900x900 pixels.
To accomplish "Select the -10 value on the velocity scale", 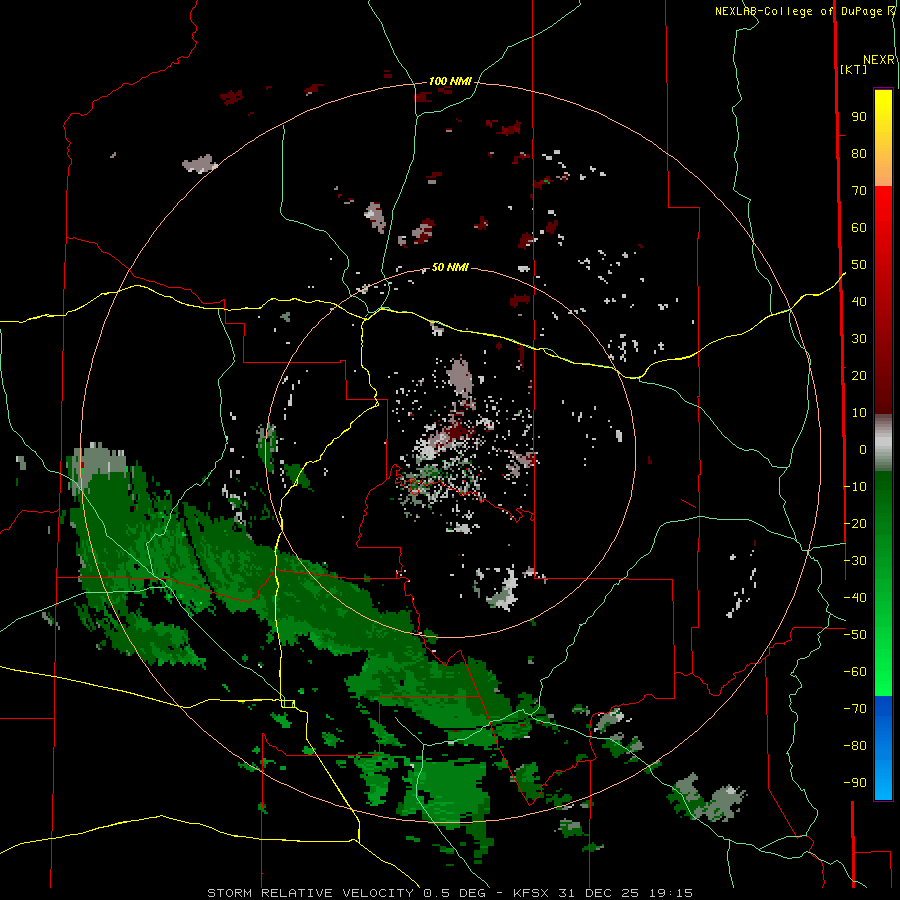I will 855,487.
